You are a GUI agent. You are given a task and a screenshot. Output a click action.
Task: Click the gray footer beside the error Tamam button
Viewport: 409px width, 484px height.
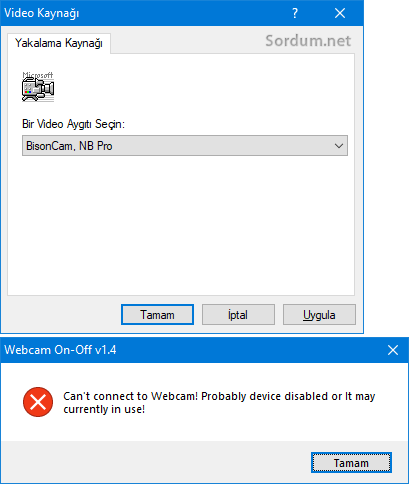tap(155, 462)
